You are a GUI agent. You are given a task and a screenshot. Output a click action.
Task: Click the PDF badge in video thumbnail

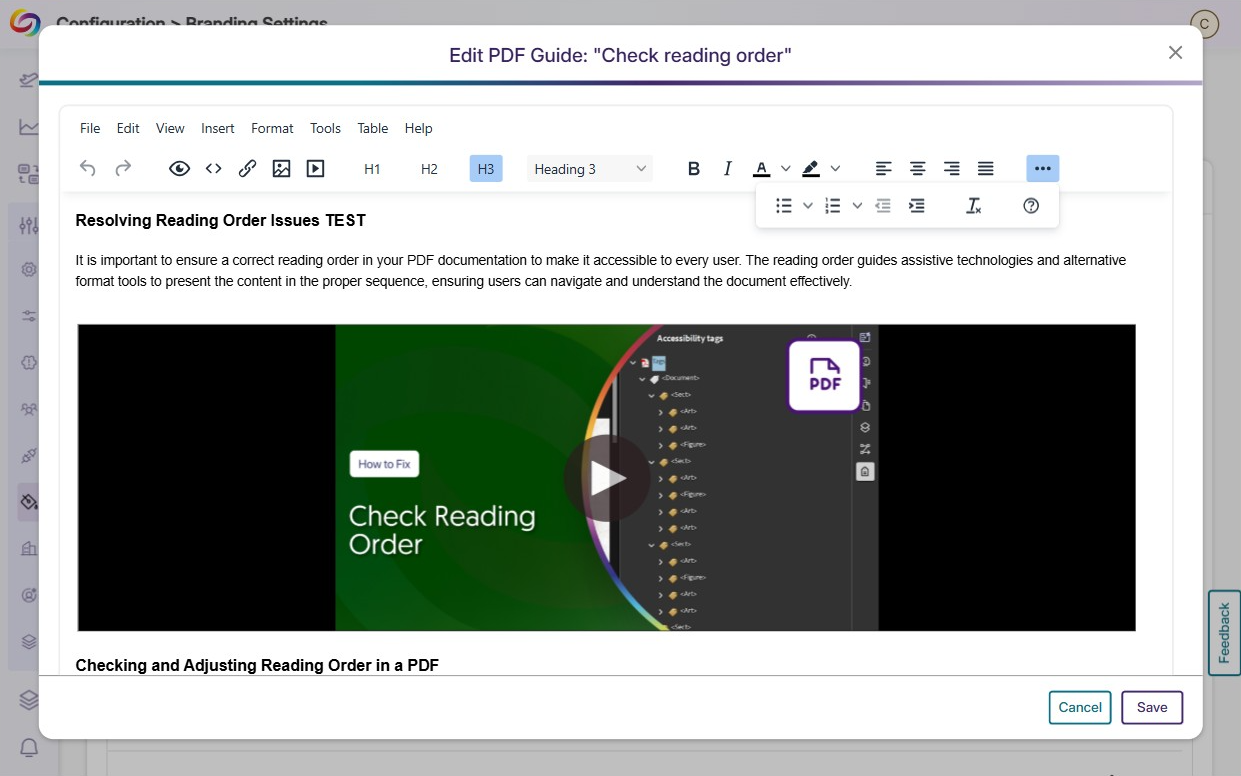click(824, 375)
